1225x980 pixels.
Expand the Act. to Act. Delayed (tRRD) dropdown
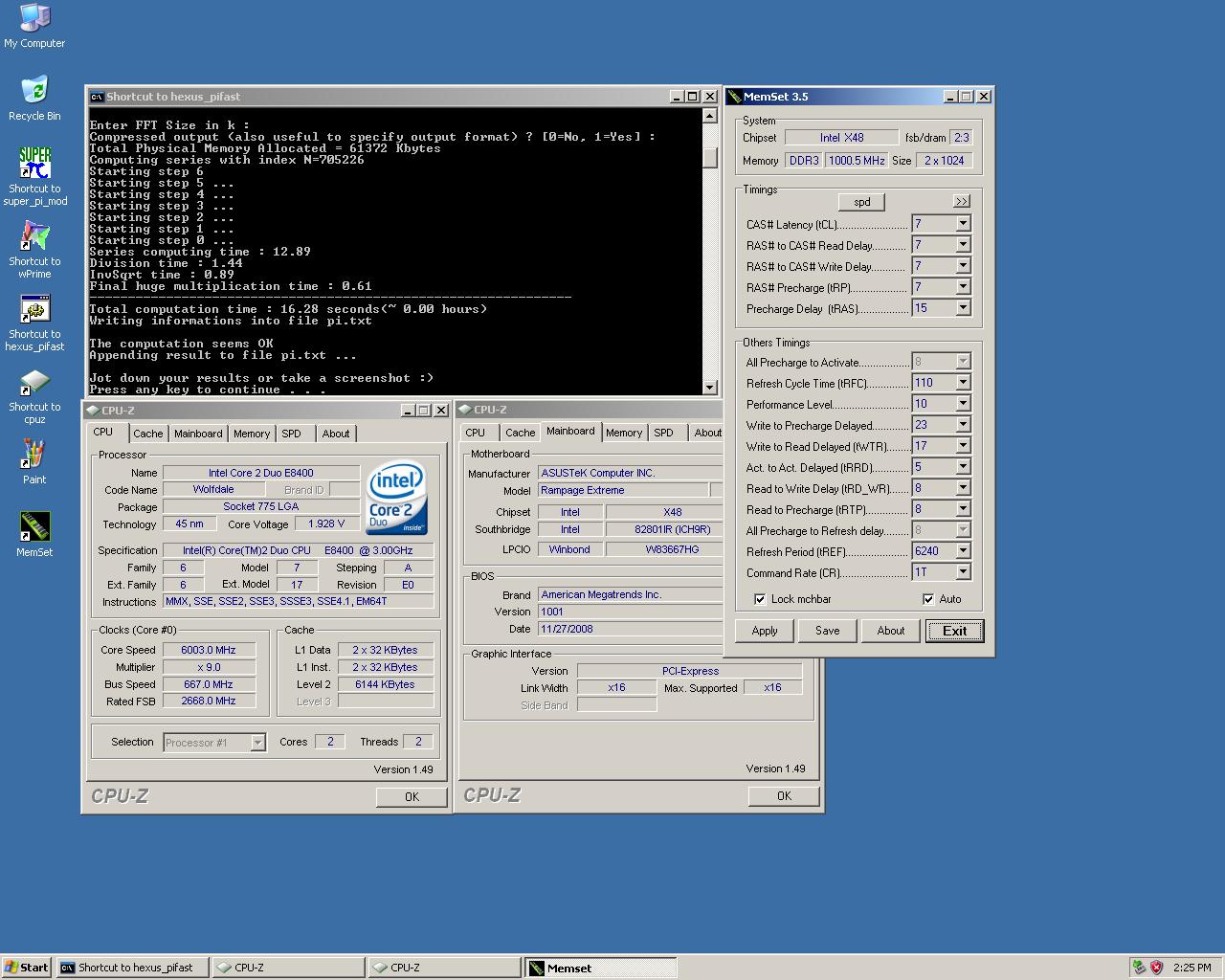pos(963,467)
